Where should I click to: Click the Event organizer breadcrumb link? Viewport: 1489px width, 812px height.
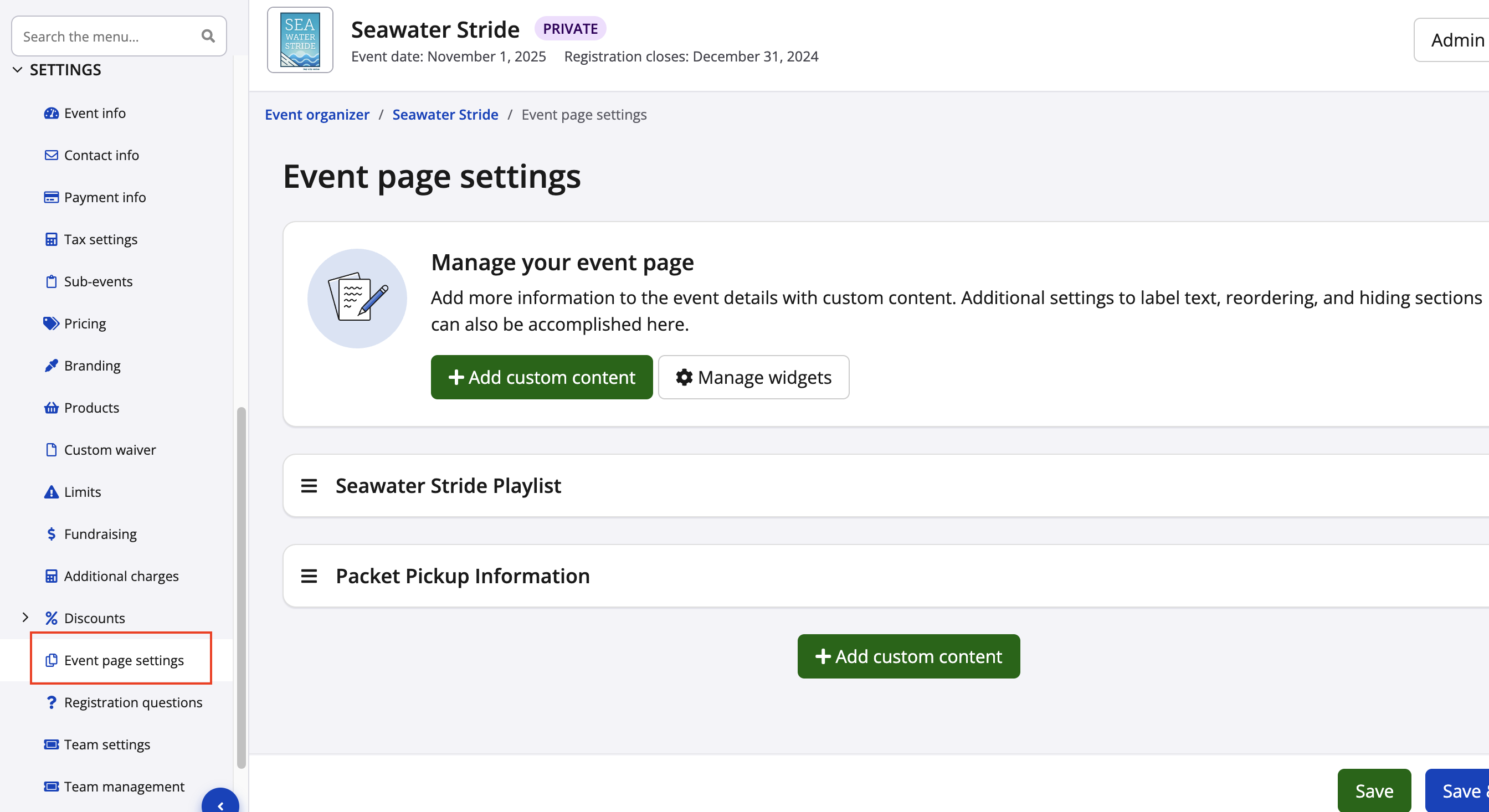pyautogui.click(x=317, y=115)
